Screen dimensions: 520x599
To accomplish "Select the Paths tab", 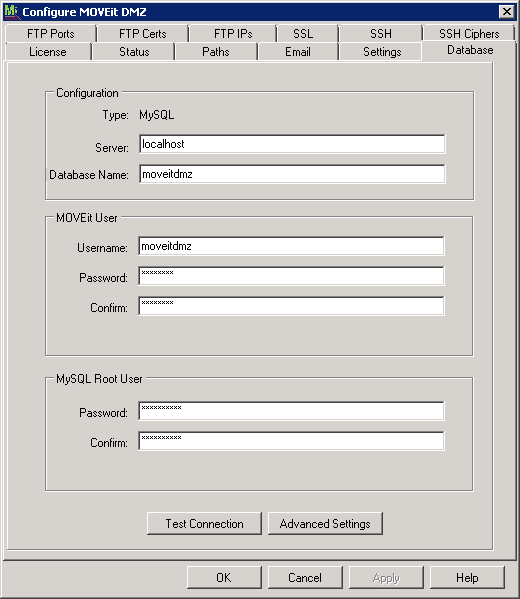I will pos(216,52).
